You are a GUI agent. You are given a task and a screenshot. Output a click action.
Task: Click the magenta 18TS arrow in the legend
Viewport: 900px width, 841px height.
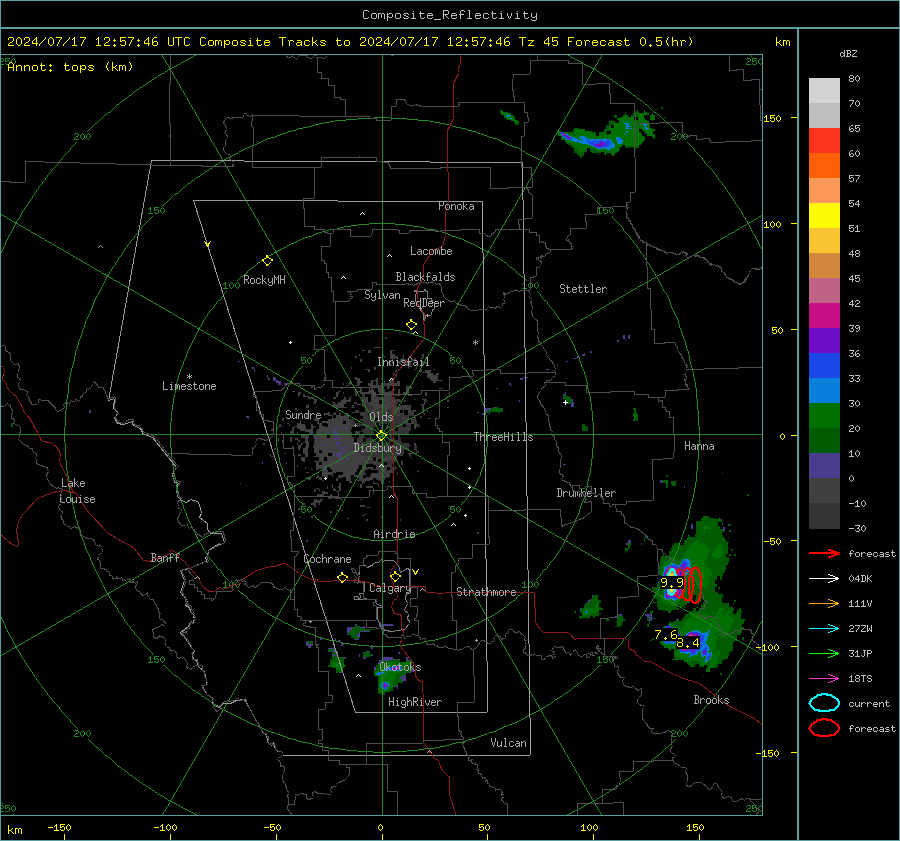824,679
